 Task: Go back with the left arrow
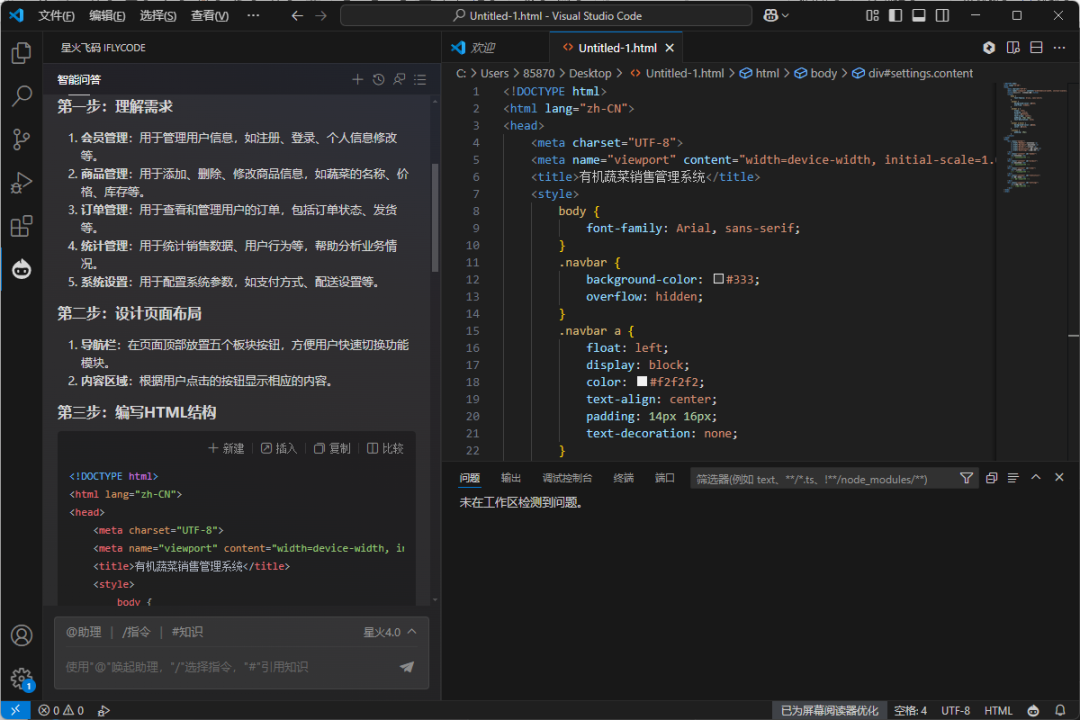point(297,15)
